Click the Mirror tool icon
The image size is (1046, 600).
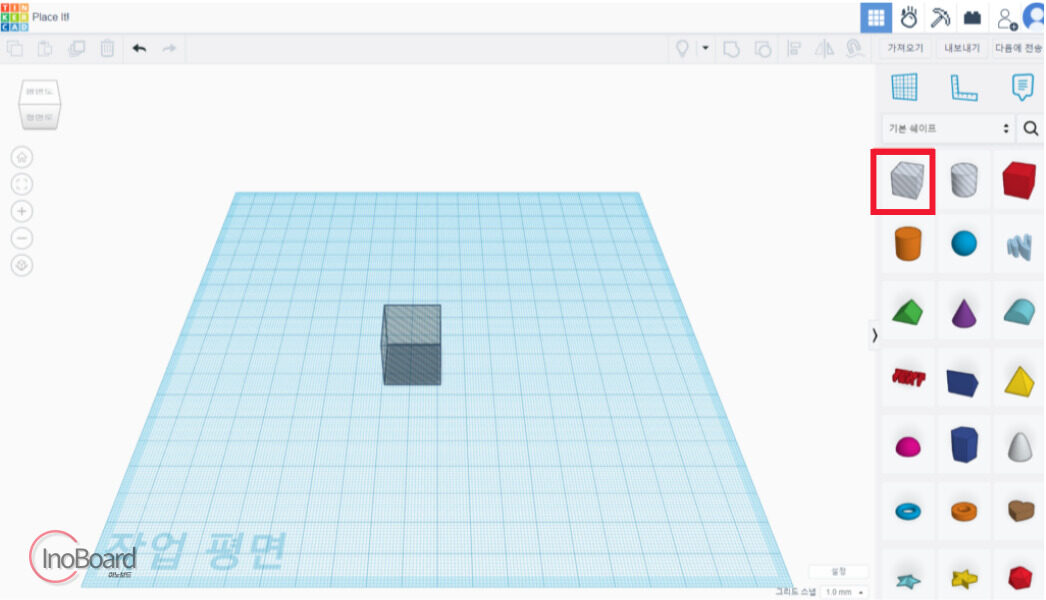pos(825,49)
